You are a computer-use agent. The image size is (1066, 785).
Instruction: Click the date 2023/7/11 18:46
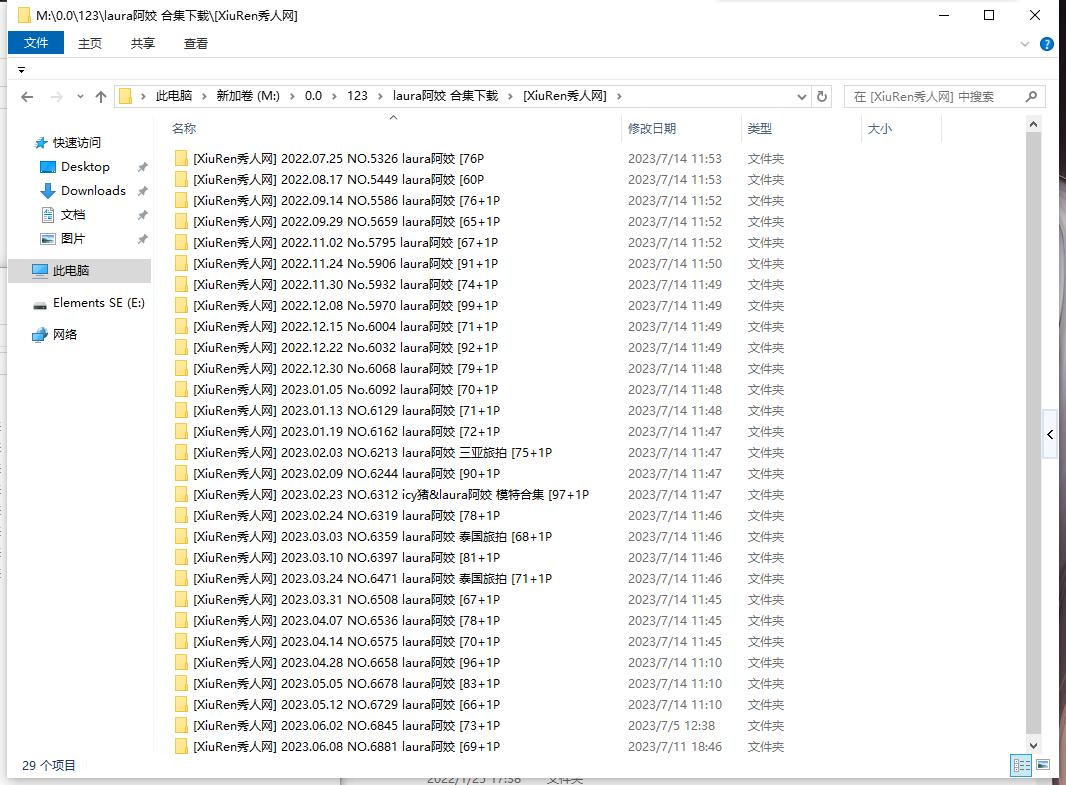675,747
